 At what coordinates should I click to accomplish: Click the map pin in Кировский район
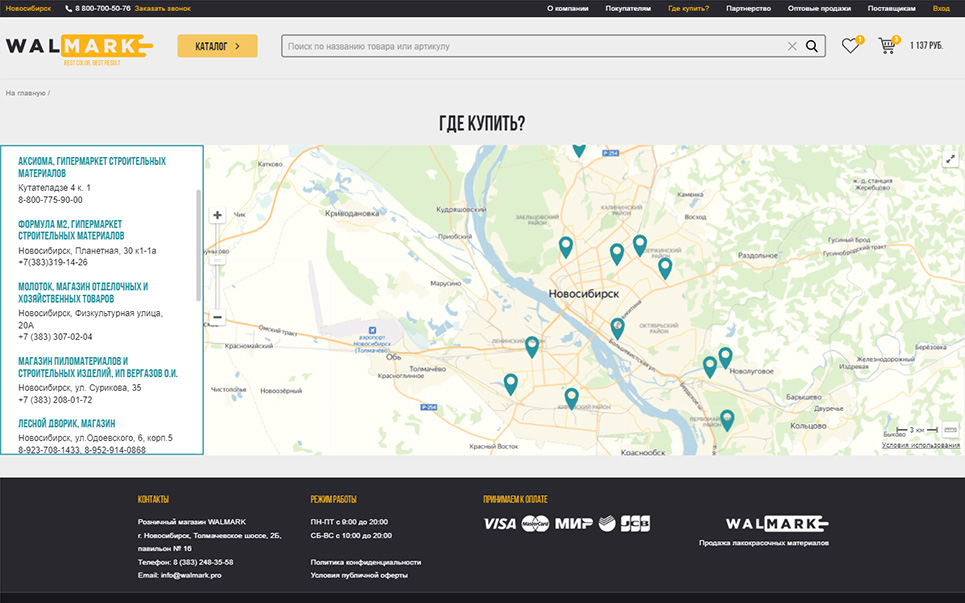572,399
